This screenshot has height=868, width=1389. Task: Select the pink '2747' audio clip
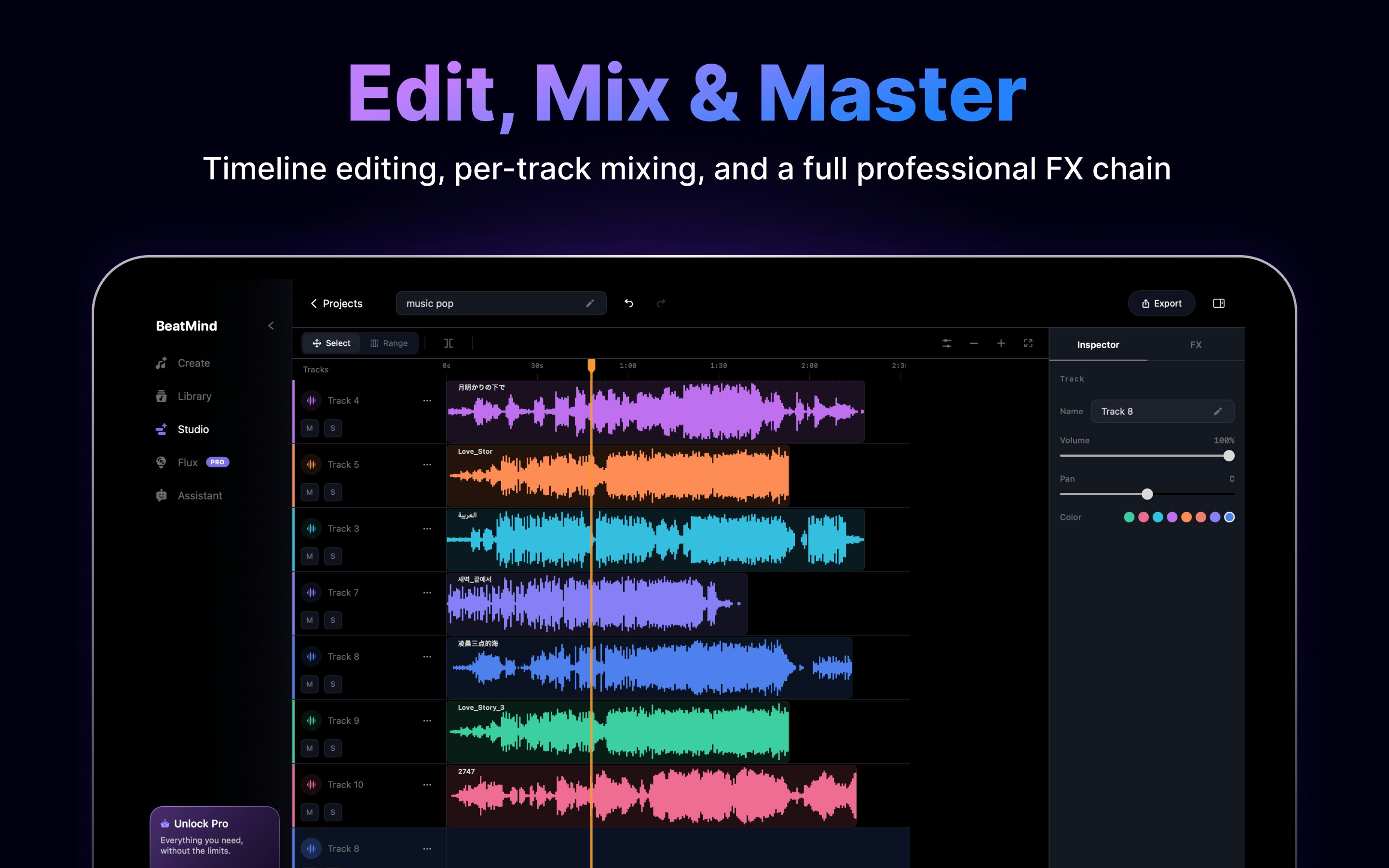[652, 796]
